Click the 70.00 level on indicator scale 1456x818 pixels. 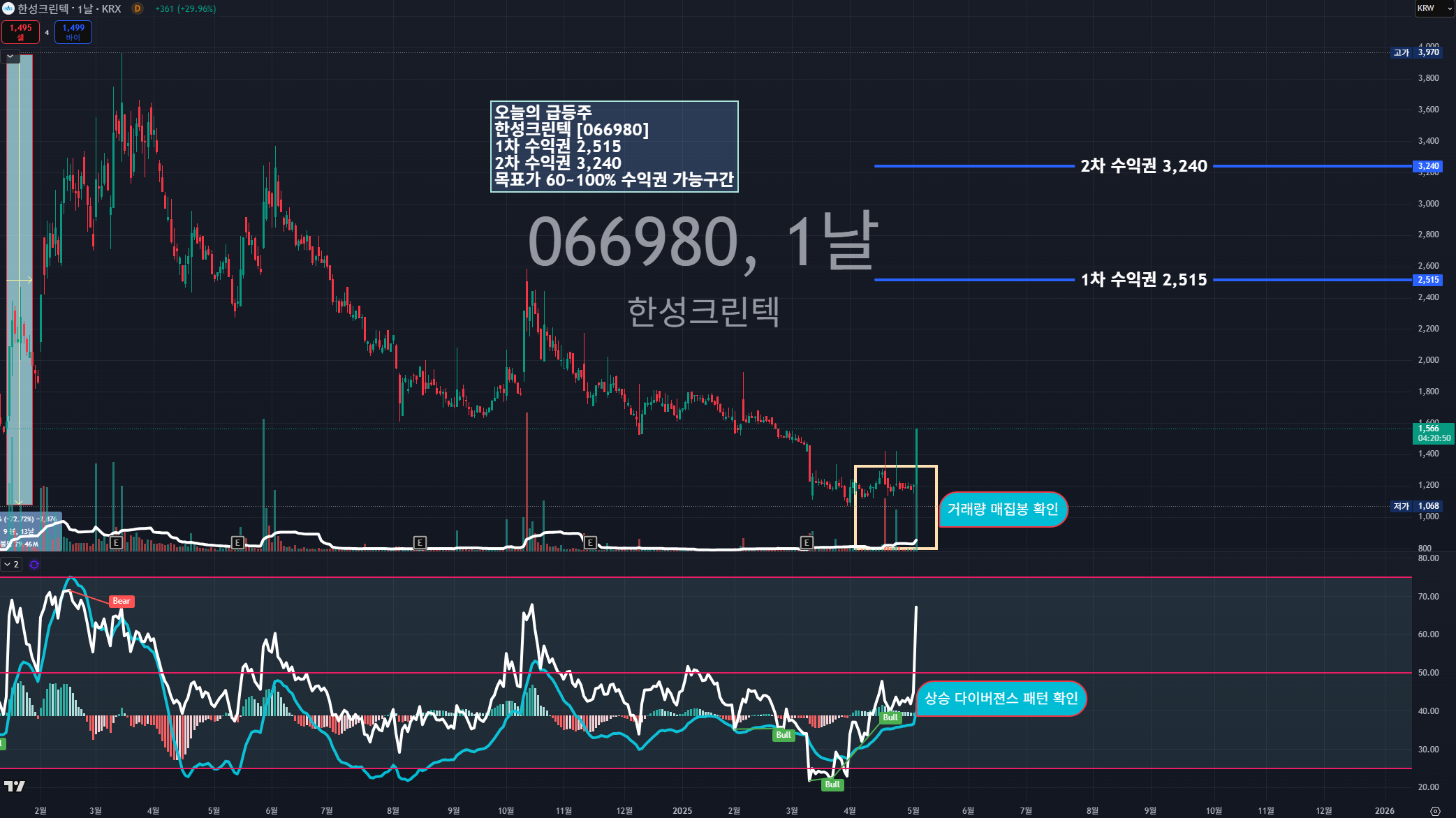pyautogui.click(x=1428, y=597)
